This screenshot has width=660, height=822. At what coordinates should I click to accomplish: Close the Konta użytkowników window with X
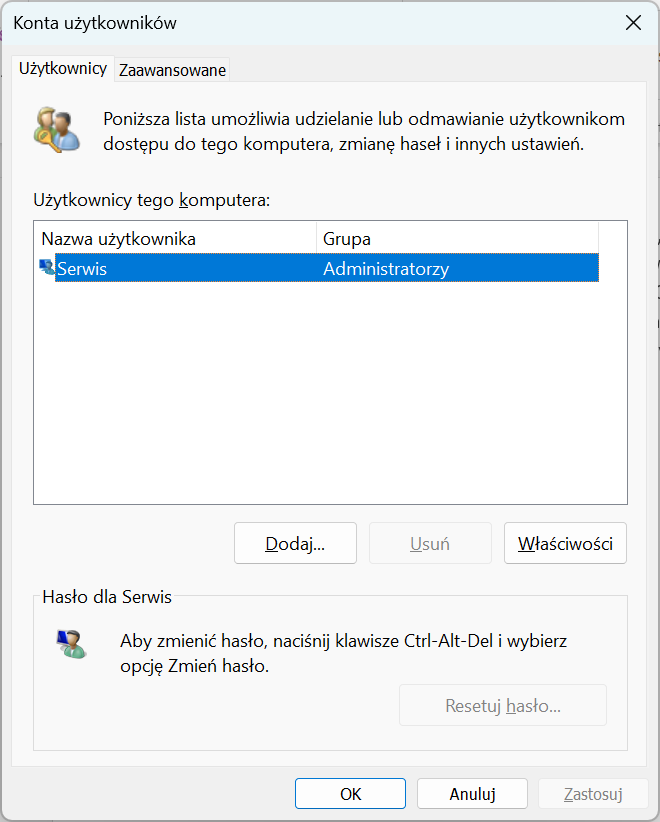(633, 22)
